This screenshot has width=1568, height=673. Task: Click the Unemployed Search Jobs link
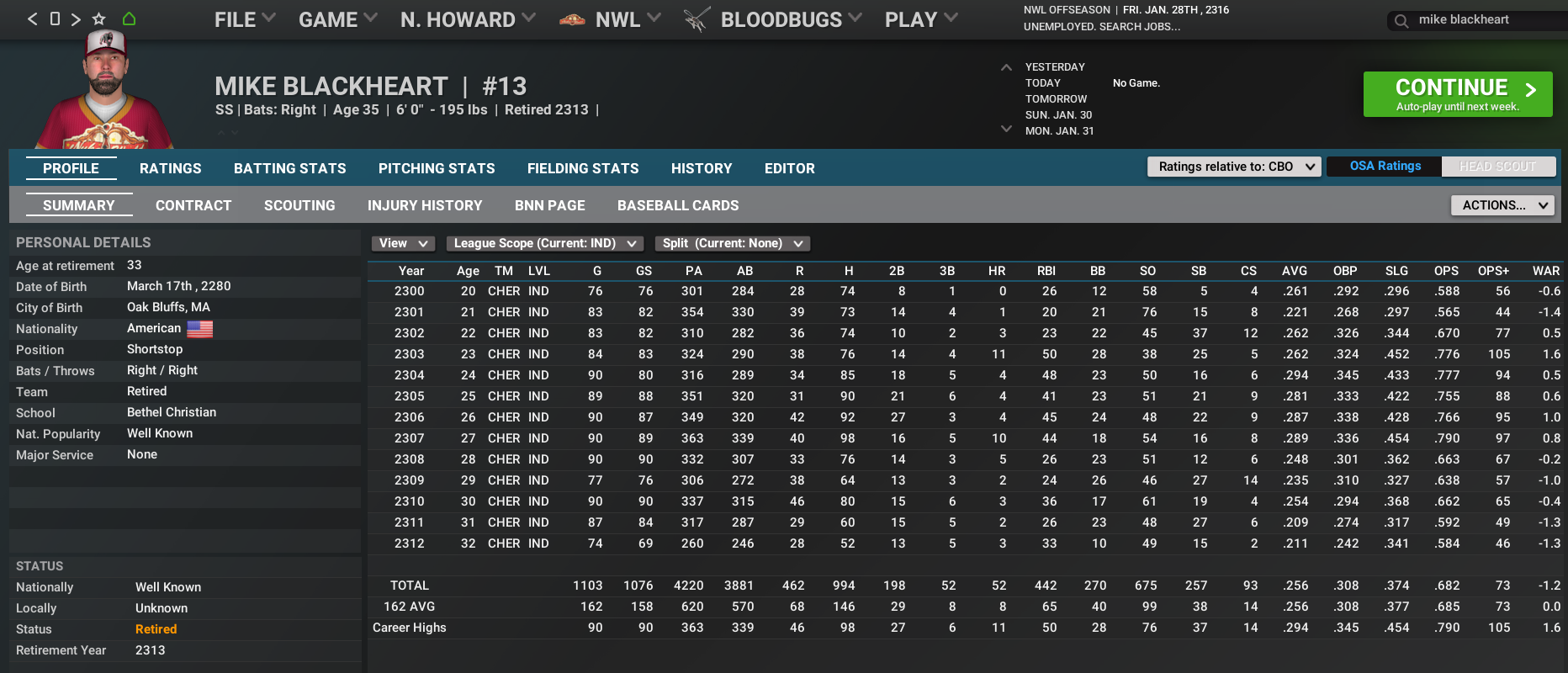[x=1101, y=27]
